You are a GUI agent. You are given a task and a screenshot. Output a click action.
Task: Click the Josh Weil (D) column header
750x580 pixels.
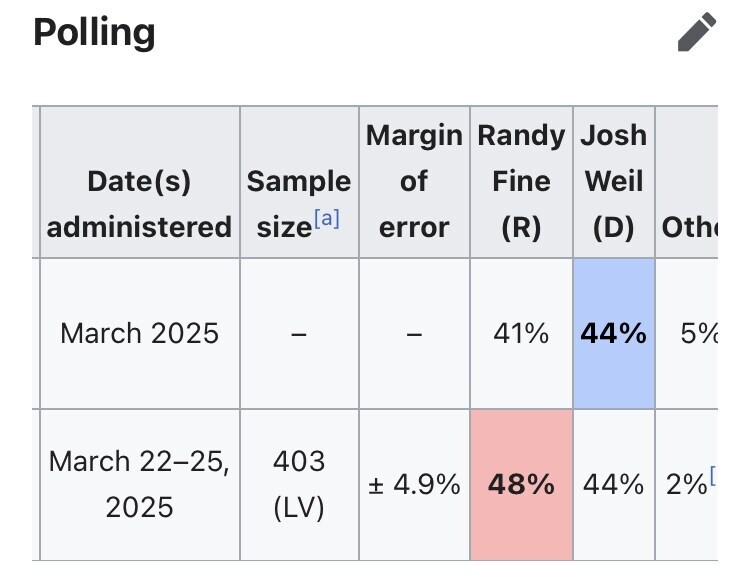(x=613, y=181)
